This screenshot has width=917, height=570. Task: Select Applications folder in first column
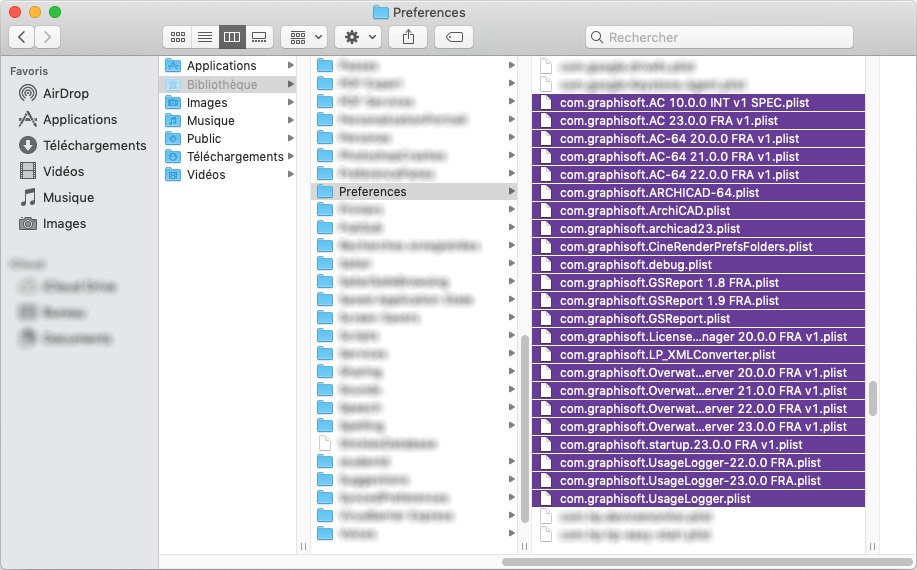pyautogui.click(x=227, y=65)
